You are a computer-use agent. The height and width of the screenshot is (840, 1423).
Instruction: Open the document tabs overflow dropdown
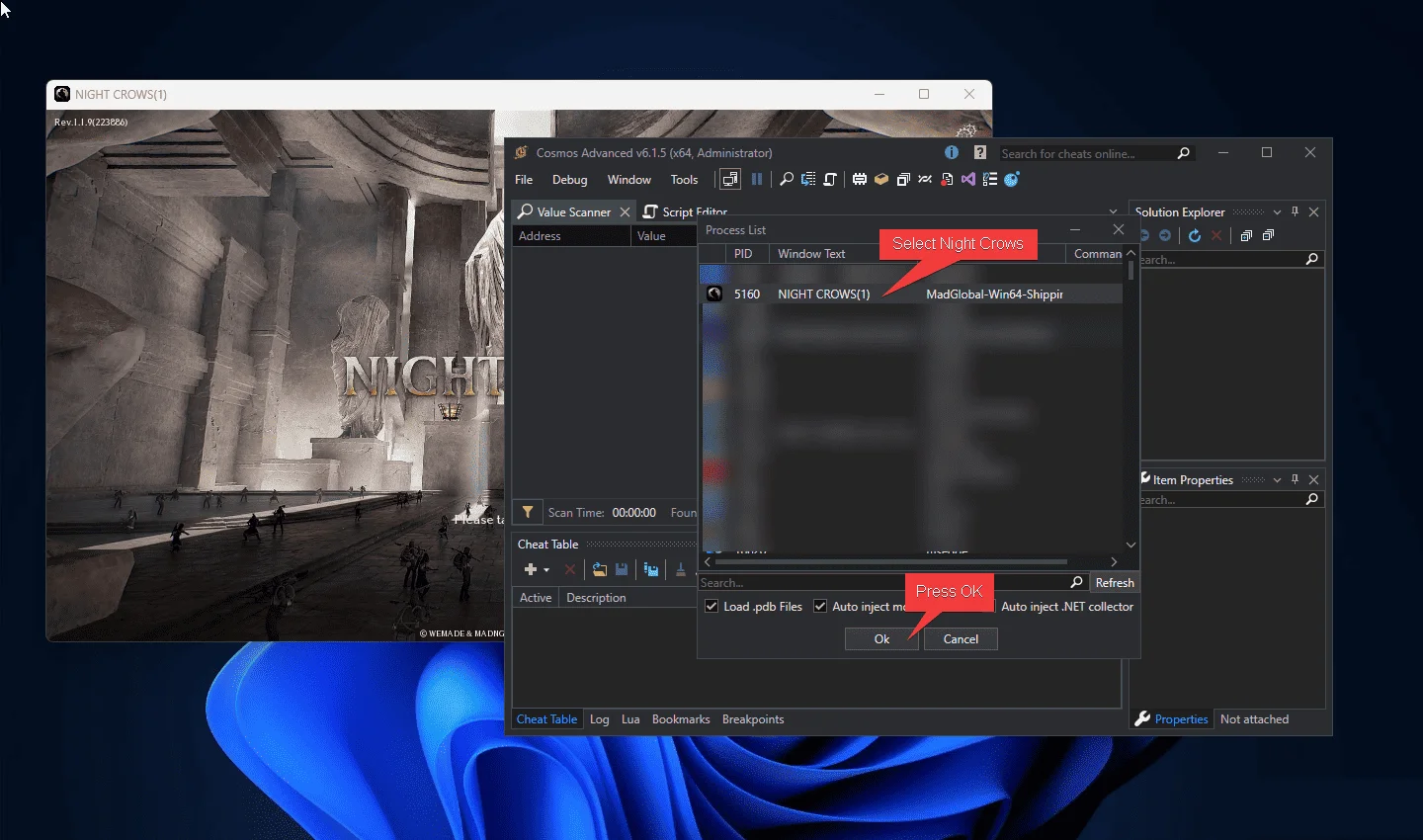(x=1114, y=211)
